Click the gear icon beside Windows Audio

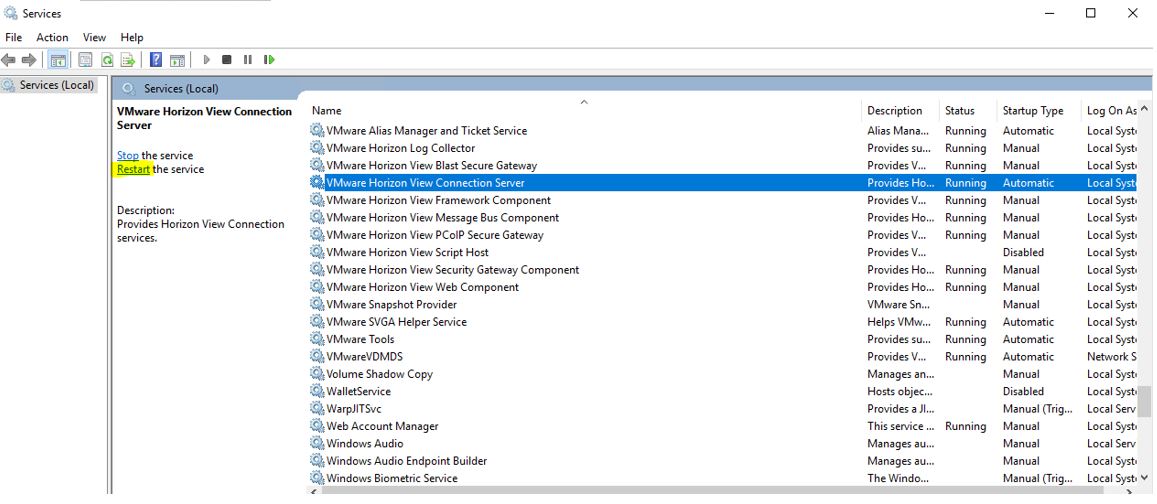317,443
